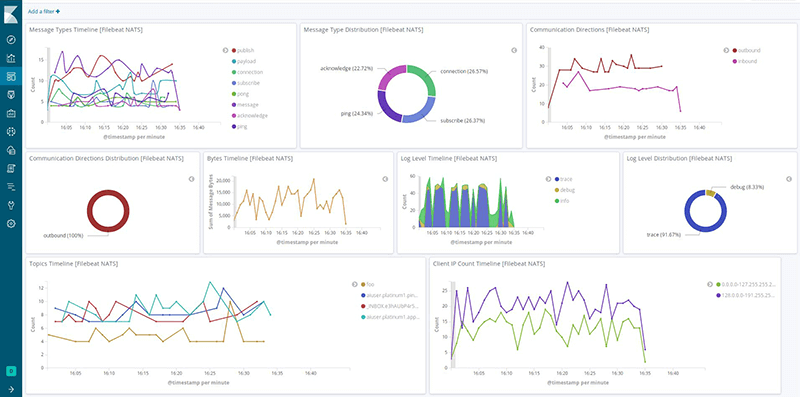Select the pong legend entry
The image size is (800, 397).
[x=240, y=94]
